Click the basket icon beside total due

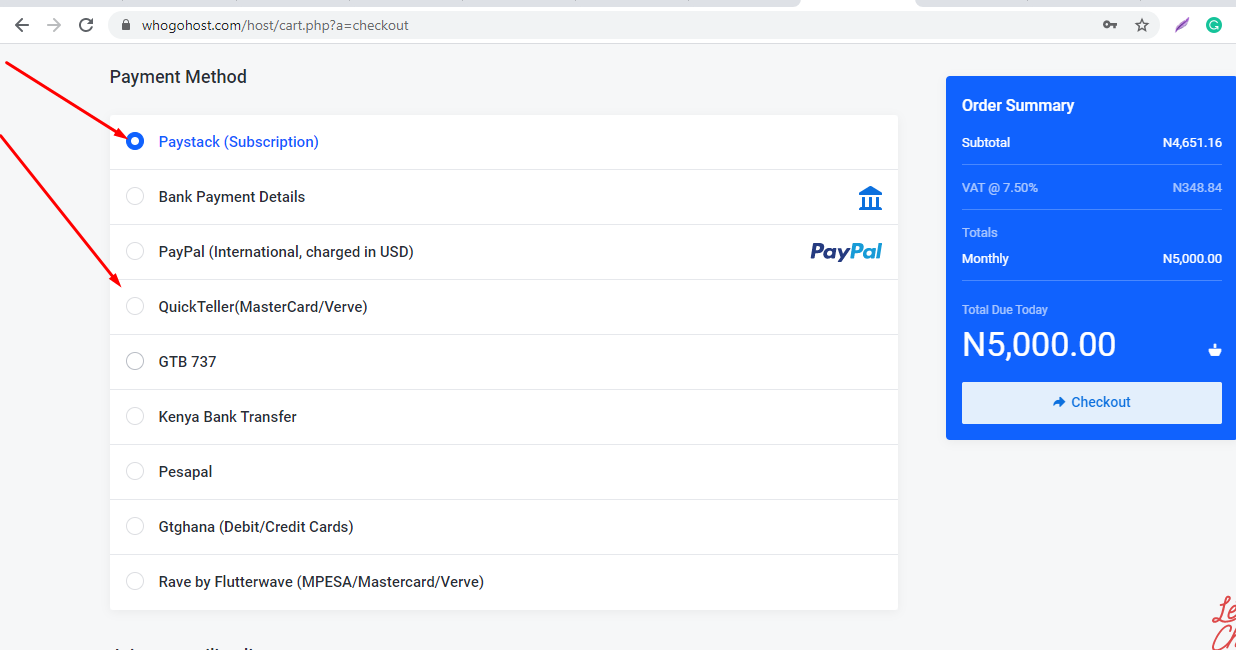pyautogui.click(x=1215, y=349)
